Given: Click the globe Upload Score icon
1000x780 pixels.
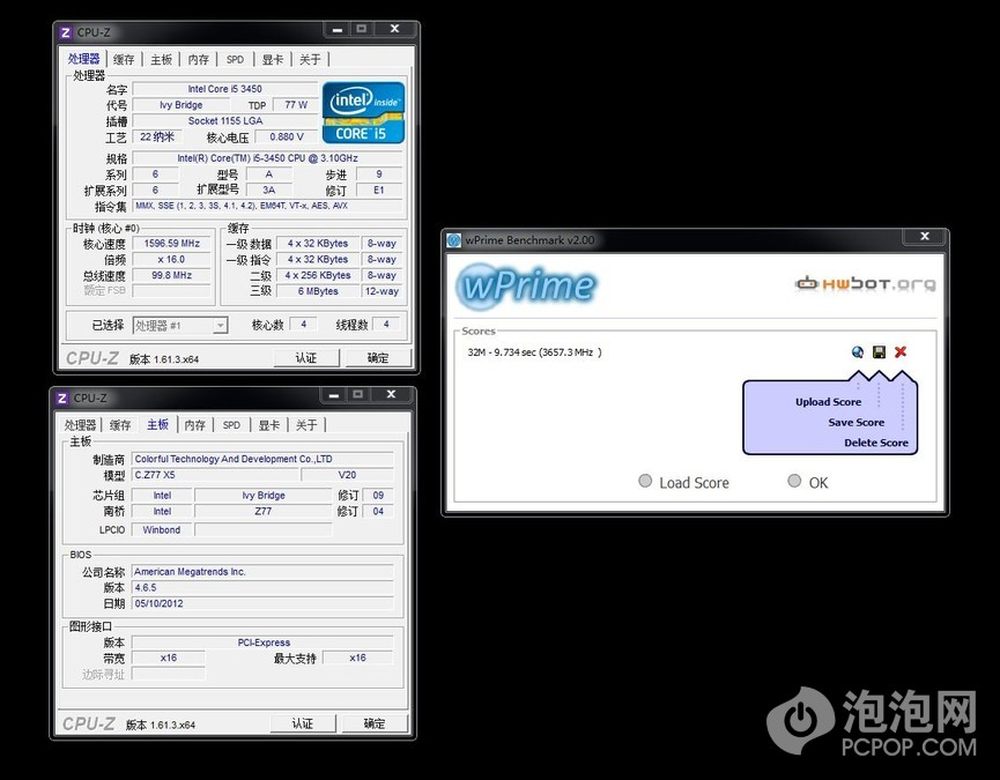Looking at the screenshot, I should pos(858,352).
